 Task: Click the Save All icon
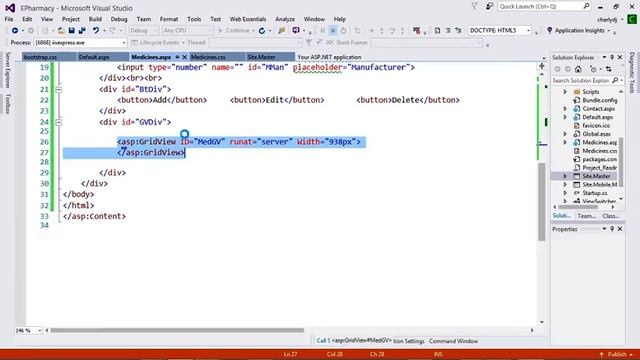coord(82,31)
